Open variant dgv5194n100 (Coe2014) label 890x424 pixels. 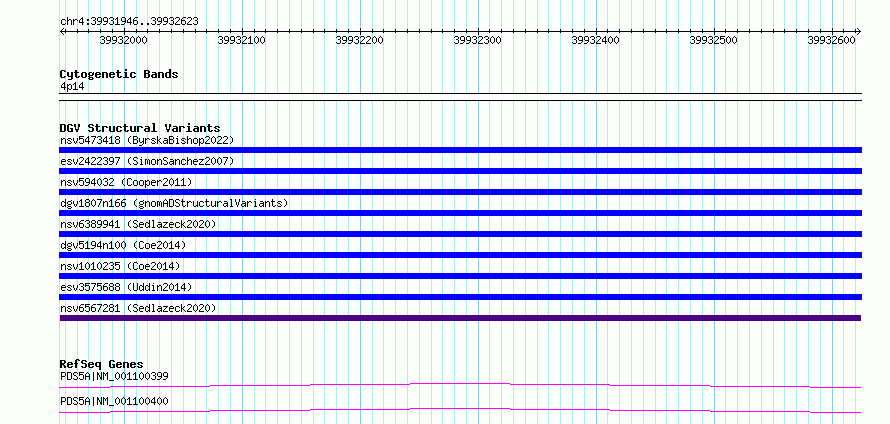[123, 245]
